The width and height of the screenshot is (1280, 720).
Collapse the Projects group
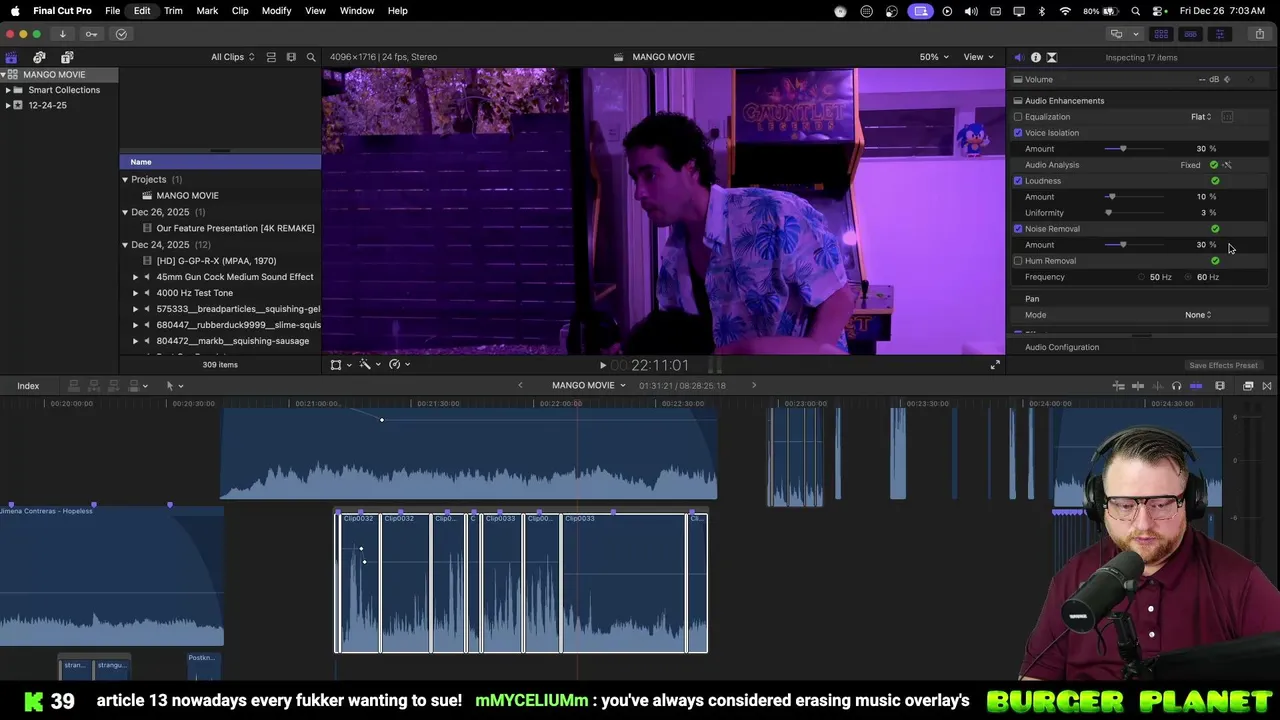(x=125, y=180)
